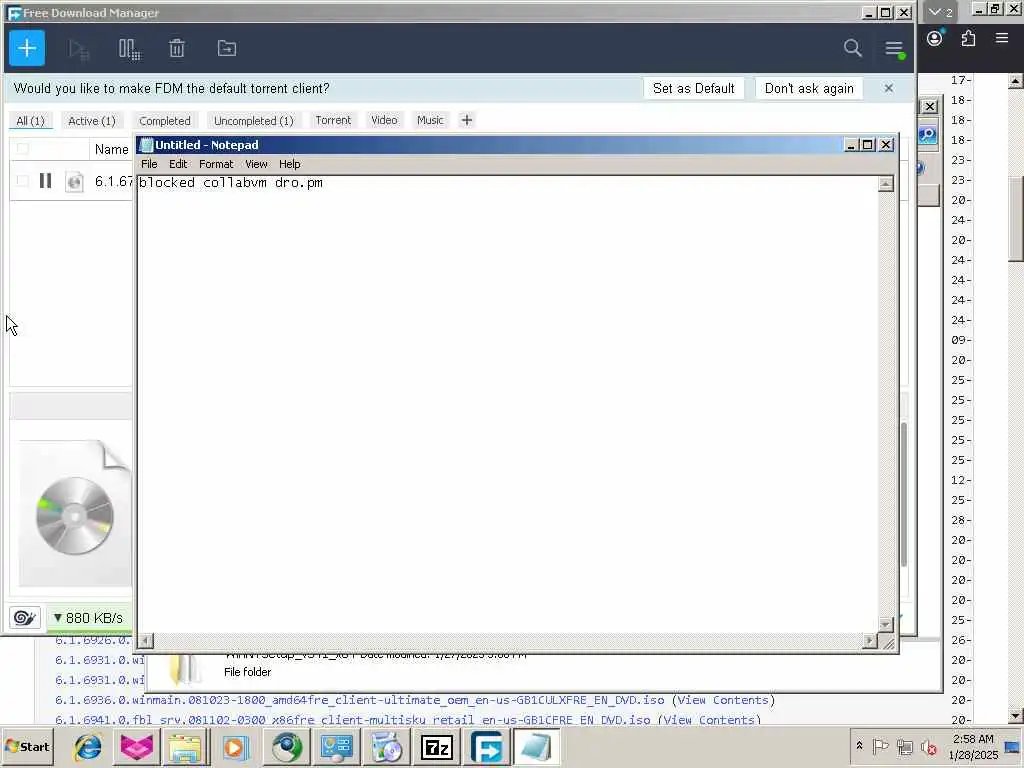Image resolution: width=1024 pixels, height=768 pixels.
Task: Select the Uncompleted (1) filter tab
Action: 254,121
